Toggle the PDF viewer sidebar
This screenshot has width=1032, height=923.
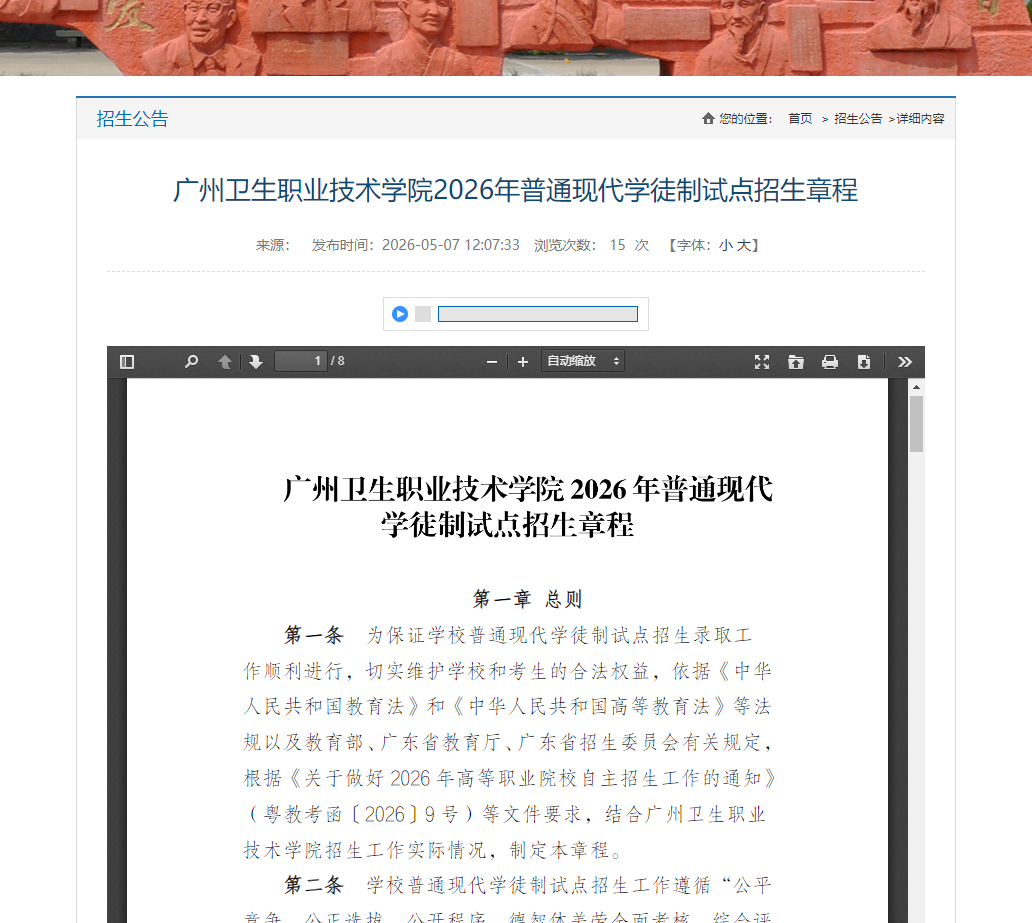point(127,361)
